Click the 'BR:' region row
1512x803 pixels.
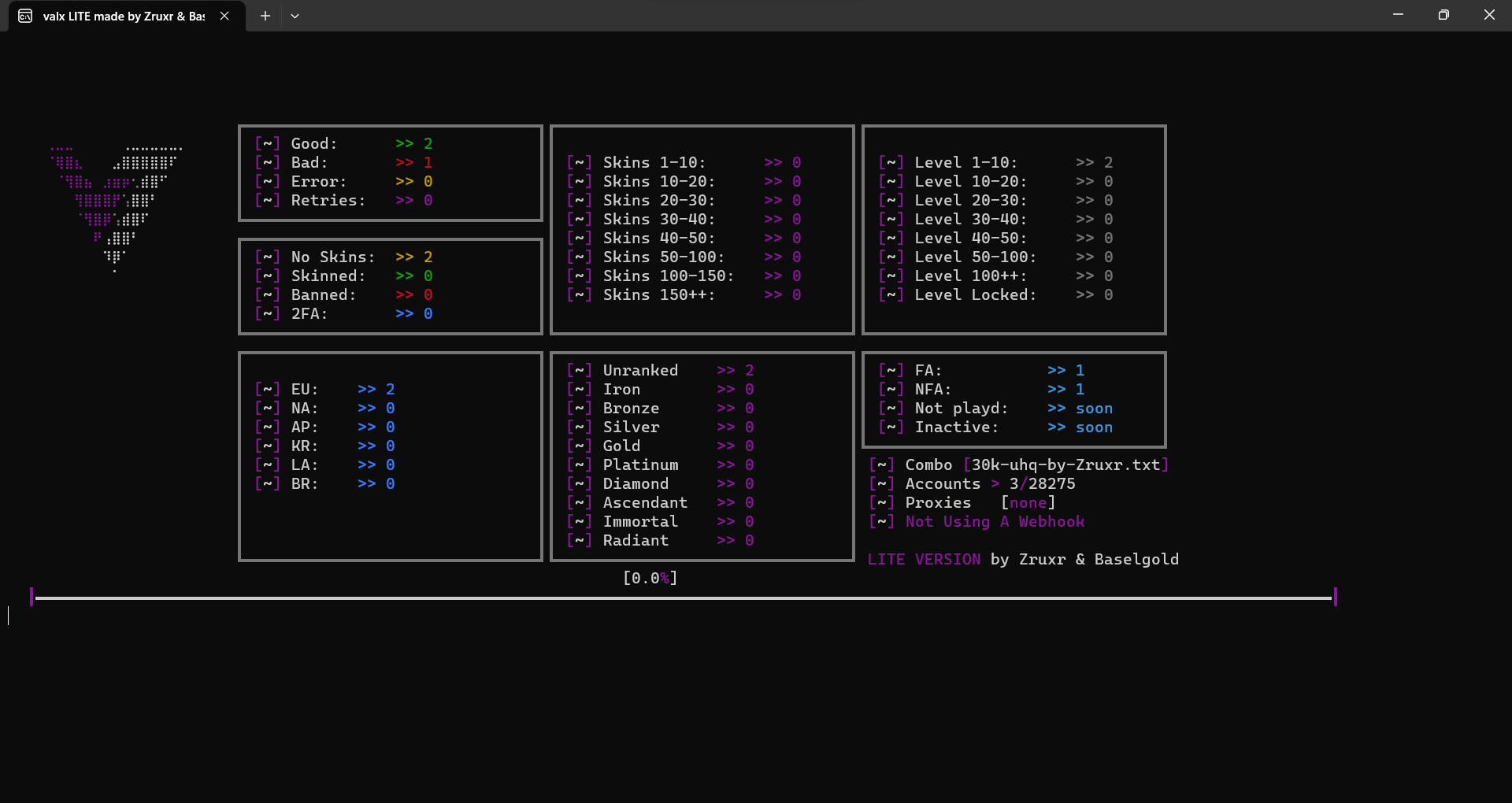click(324, 483)
